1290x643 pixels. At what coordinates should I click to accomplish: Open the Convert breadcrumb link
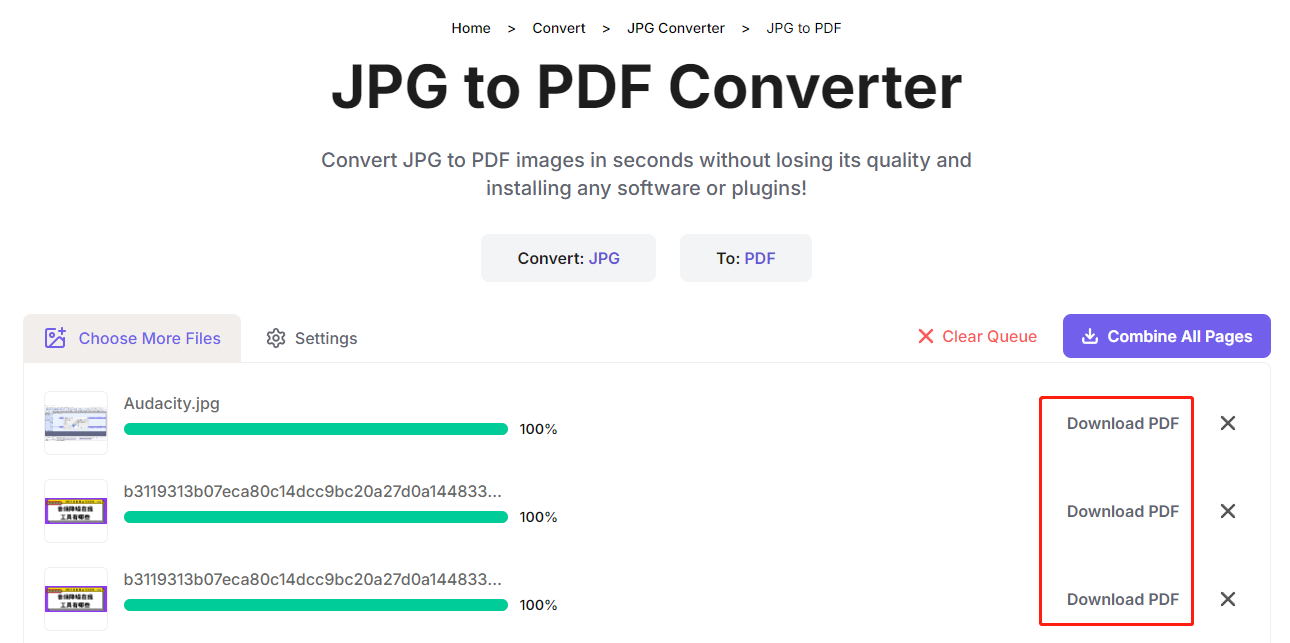(559, 28)
